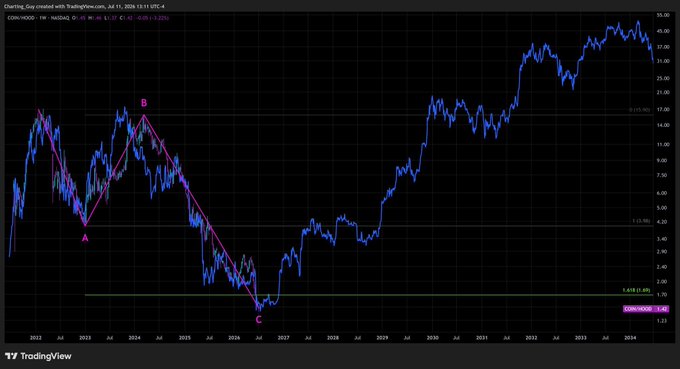
Task: Click the 55.00 price axis label
Action: (663, 15)
